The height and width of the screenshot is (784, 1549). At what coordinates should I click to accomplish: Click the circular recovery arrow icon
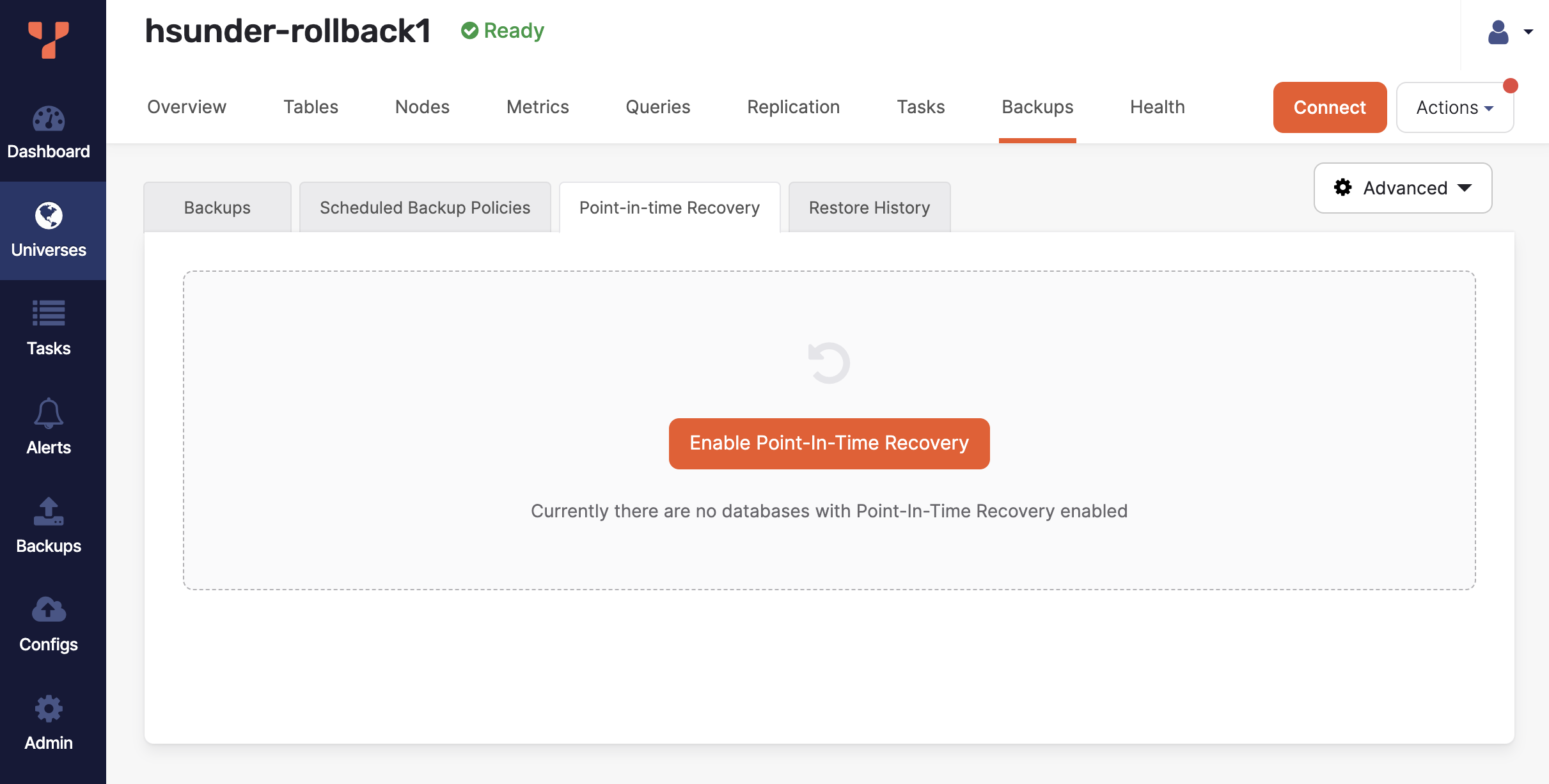(x=829, y=363)
